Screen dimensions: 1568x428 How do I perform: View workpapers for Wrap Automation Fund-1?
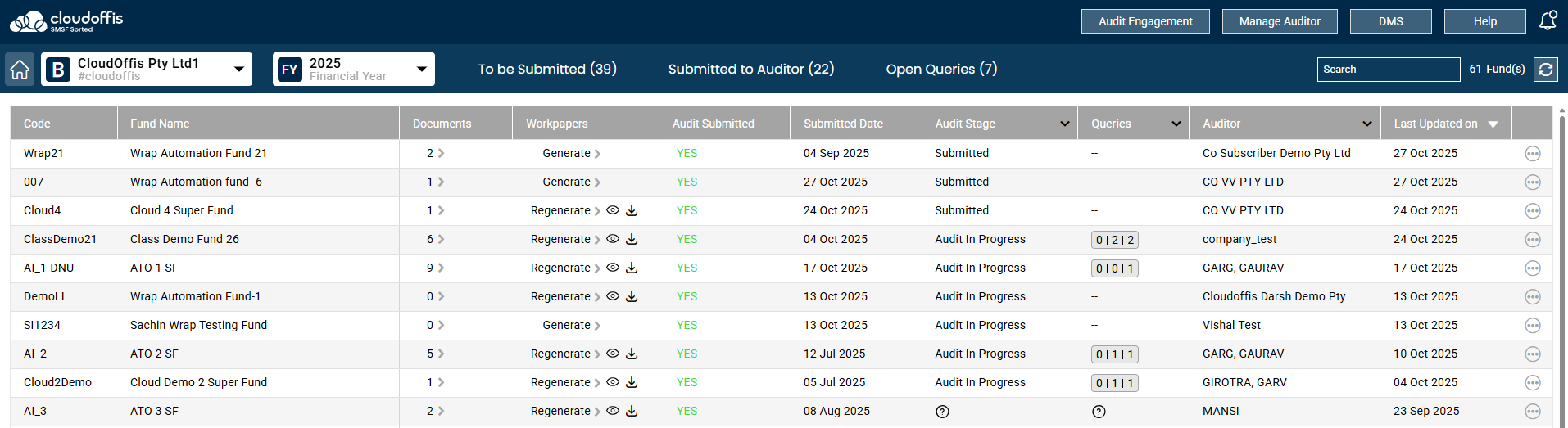(x=612, y=296)
